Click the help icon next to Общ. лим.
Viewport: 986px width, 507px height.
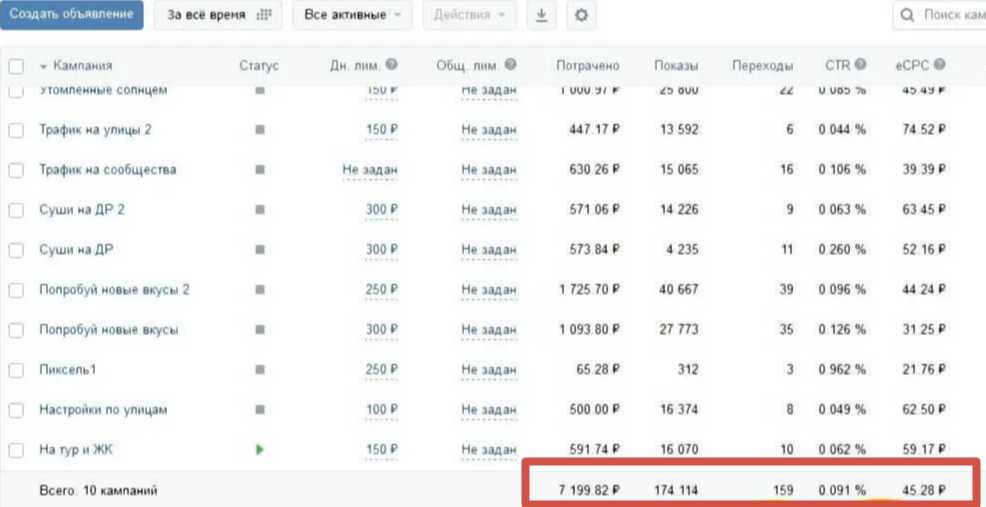(x=511, y=65)
